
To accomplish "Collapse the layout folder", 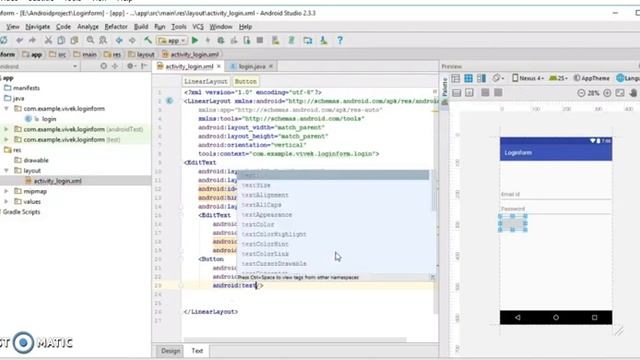I will pyautogui.click(x=7, y=171).
